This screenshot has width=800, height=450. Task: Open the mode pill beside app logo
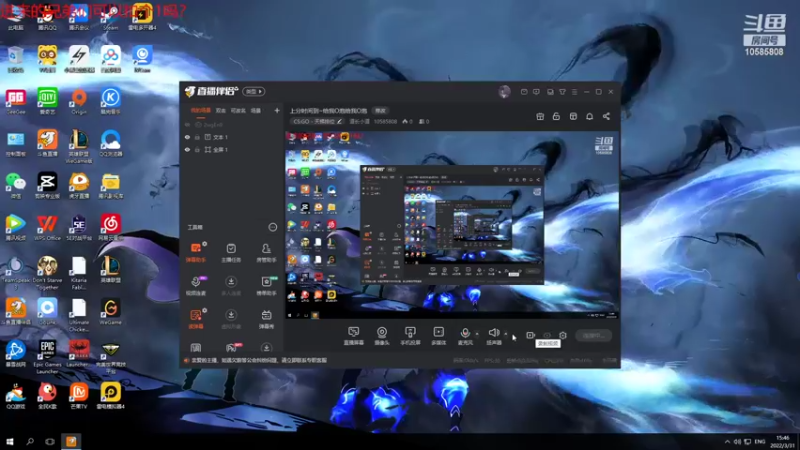(x=254, y=91)
